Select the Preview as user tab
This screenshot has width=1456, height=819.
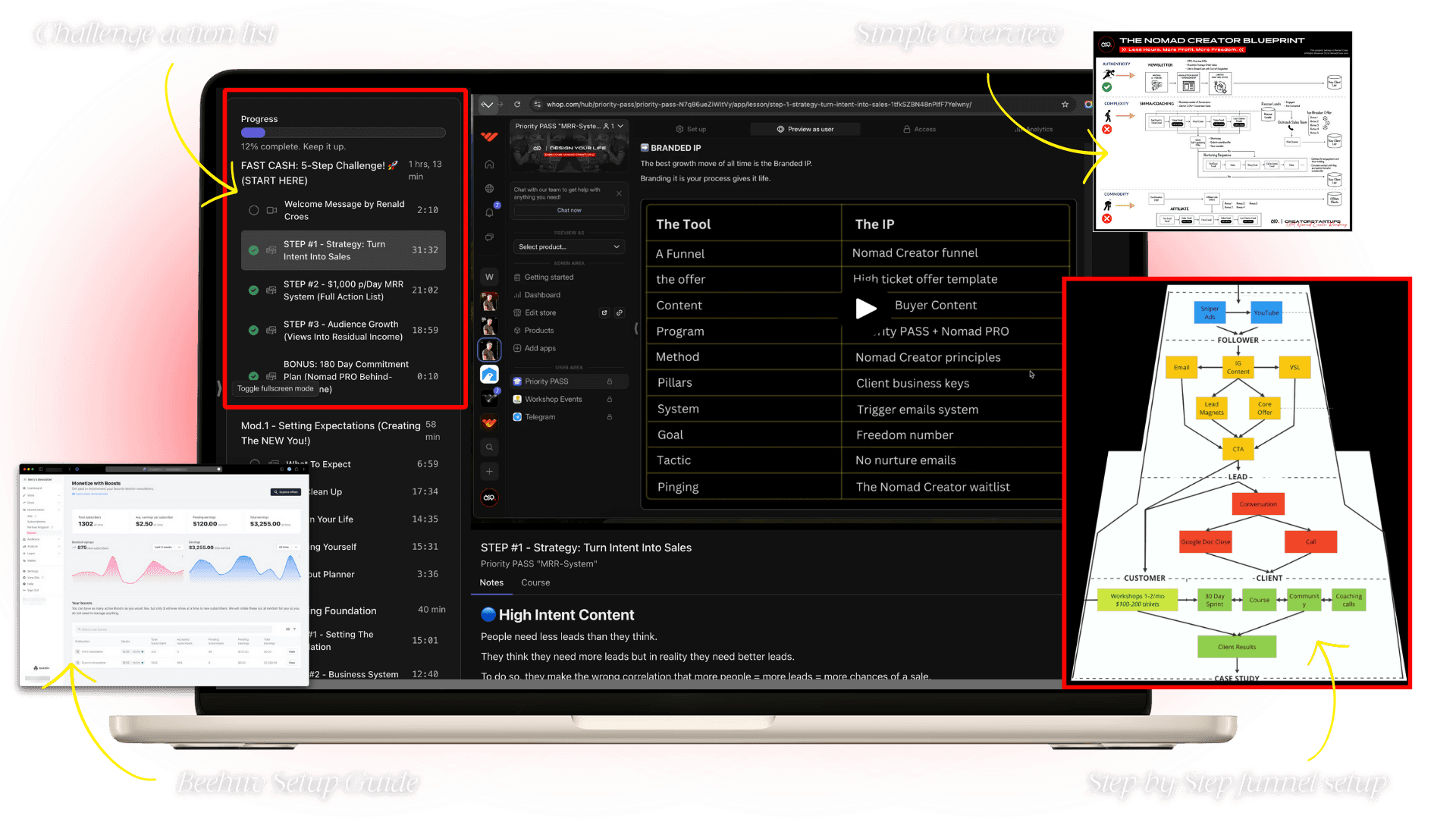tap(805, 130)
